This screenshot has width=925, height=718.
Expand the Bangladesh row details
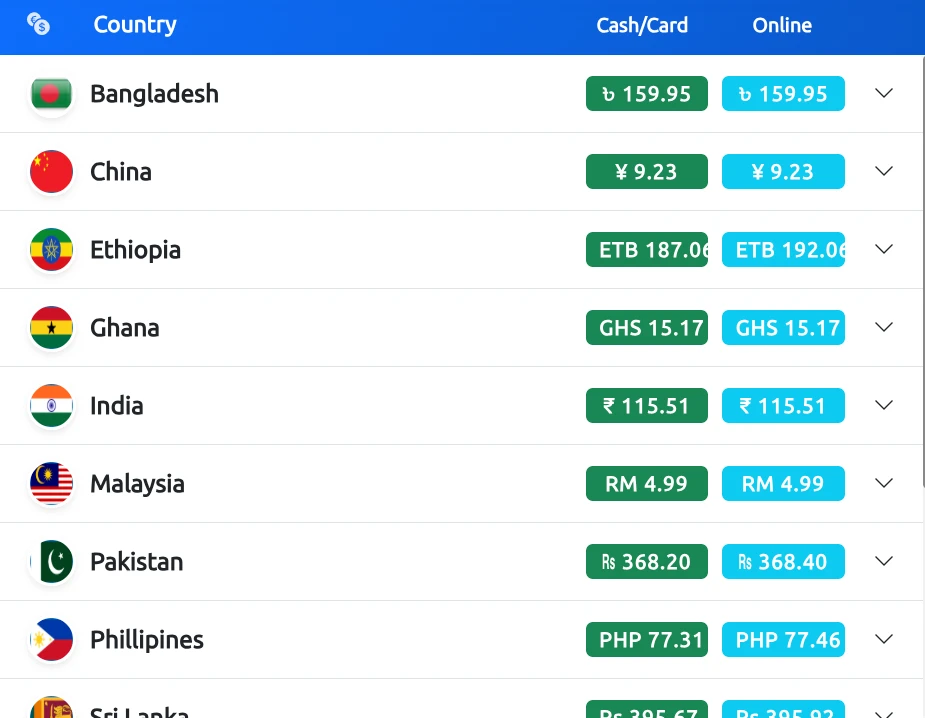(x=884, y=93)
